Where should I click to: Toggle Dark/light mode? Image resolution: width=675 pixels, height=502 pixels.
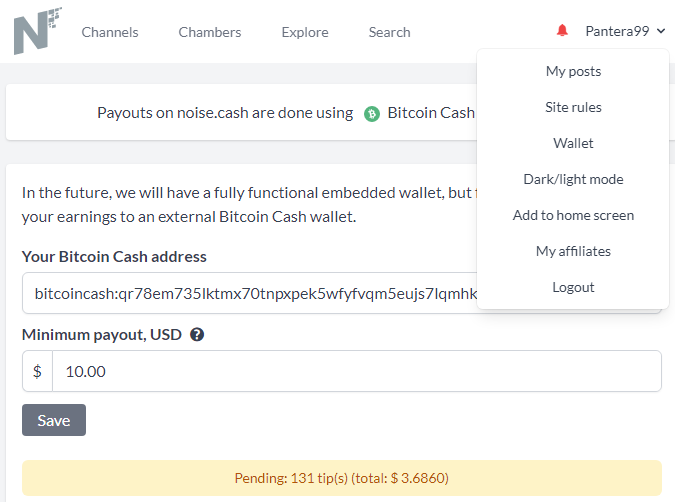click(573, 179)
